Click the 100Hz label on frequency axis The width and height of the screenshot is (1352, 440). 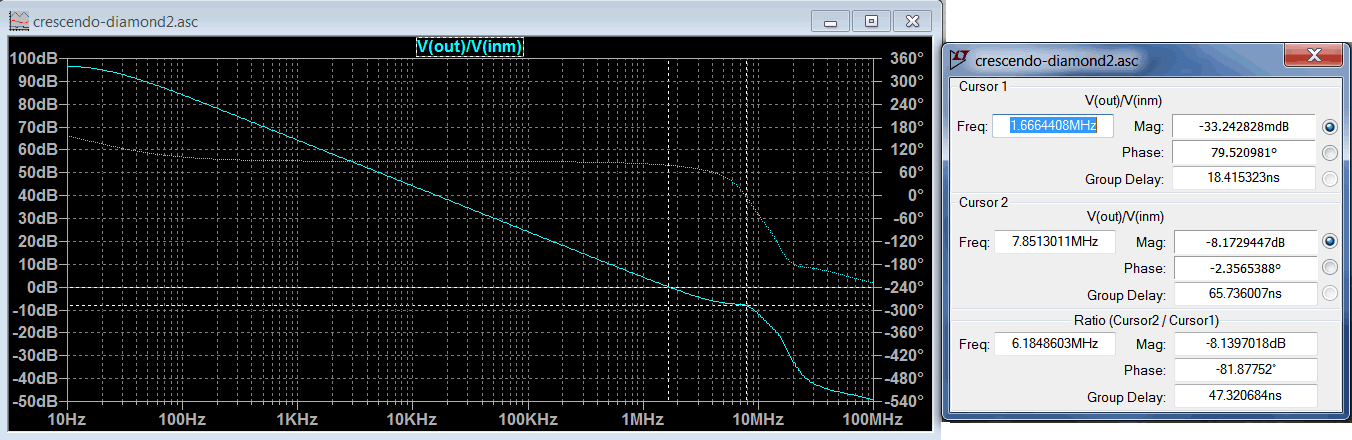pyautogui.click(x=181, y=420)
